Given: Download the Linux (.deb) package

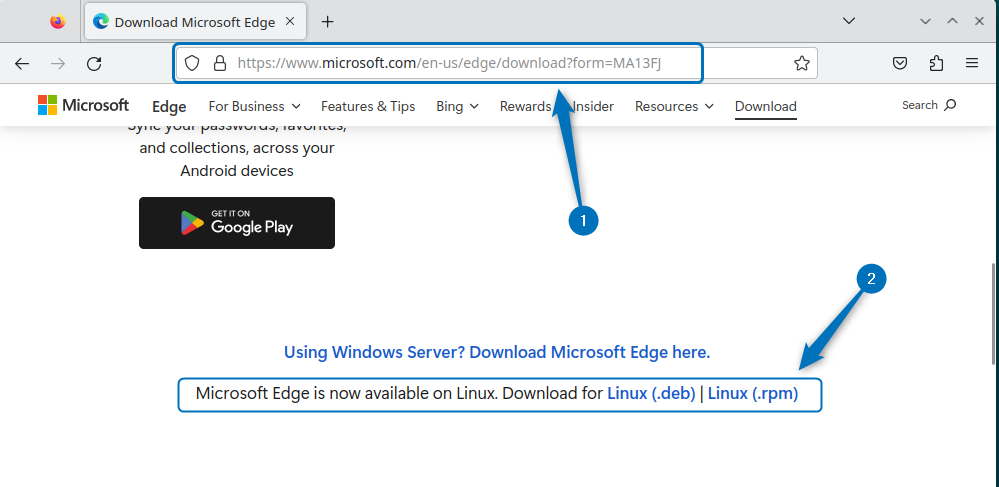Looking at the screenshot, I should click(651, 393).
